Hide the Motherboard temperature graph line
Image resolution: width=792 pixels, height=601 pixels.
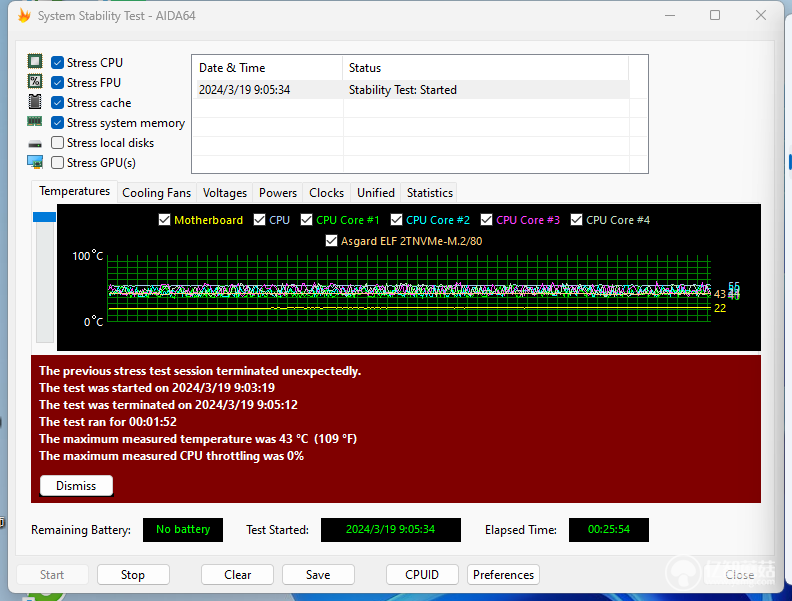pyautogui.click(x=164, y=220)
